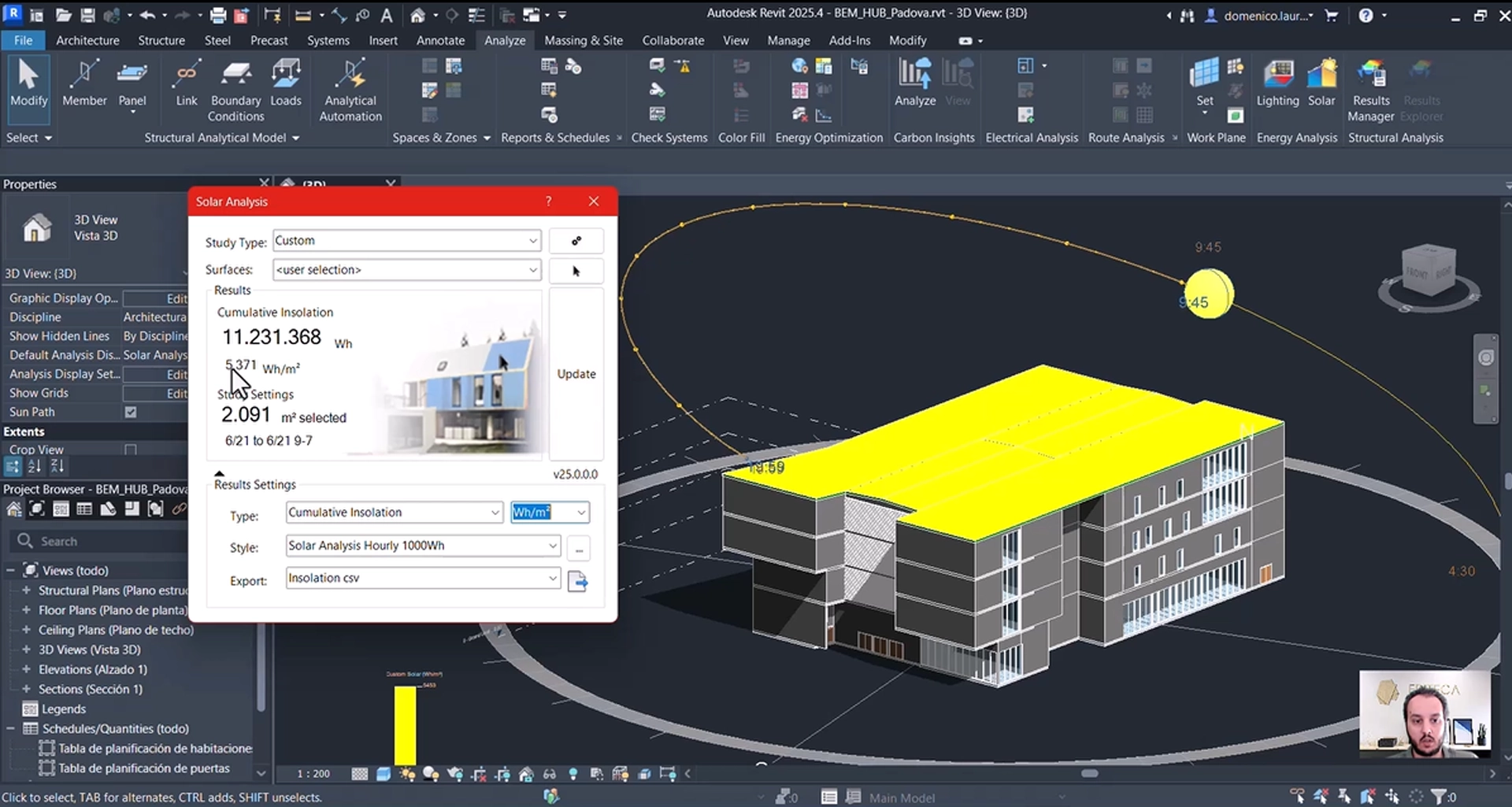This screenshot has width=1512, height=807.
Task: Click the ellipsis button beside Style
Action: 579,548
